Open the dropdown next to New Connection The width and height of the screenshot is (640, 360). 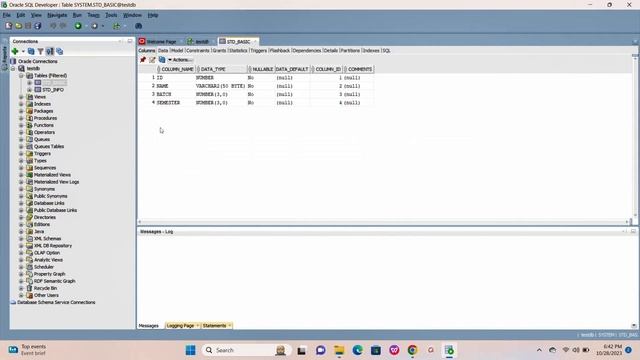(23, 51)
